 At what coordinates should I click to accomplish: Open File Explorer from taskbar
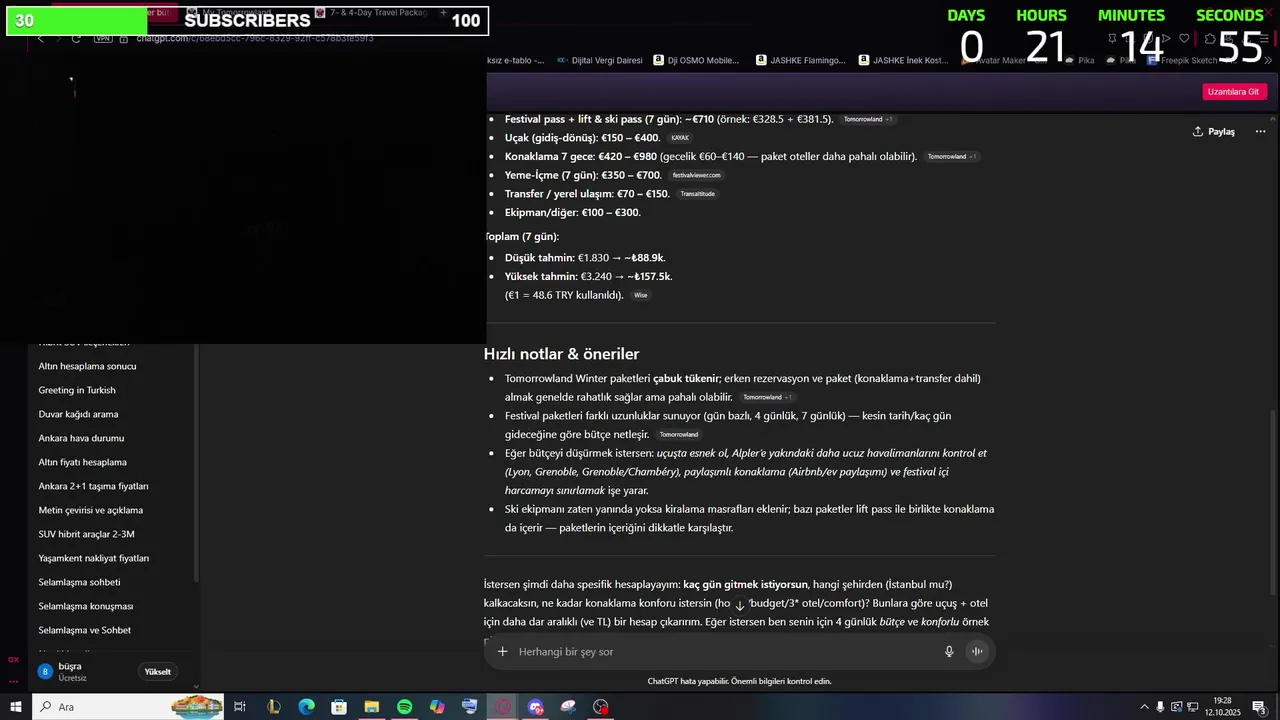pyautogui.click(x=371, y=707)
